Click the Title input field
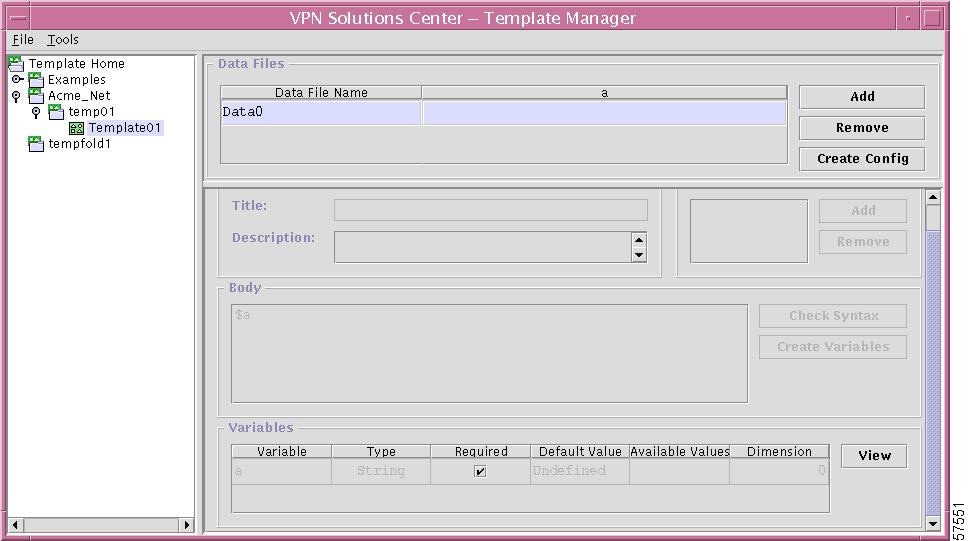968x541 pixels. 491,210
